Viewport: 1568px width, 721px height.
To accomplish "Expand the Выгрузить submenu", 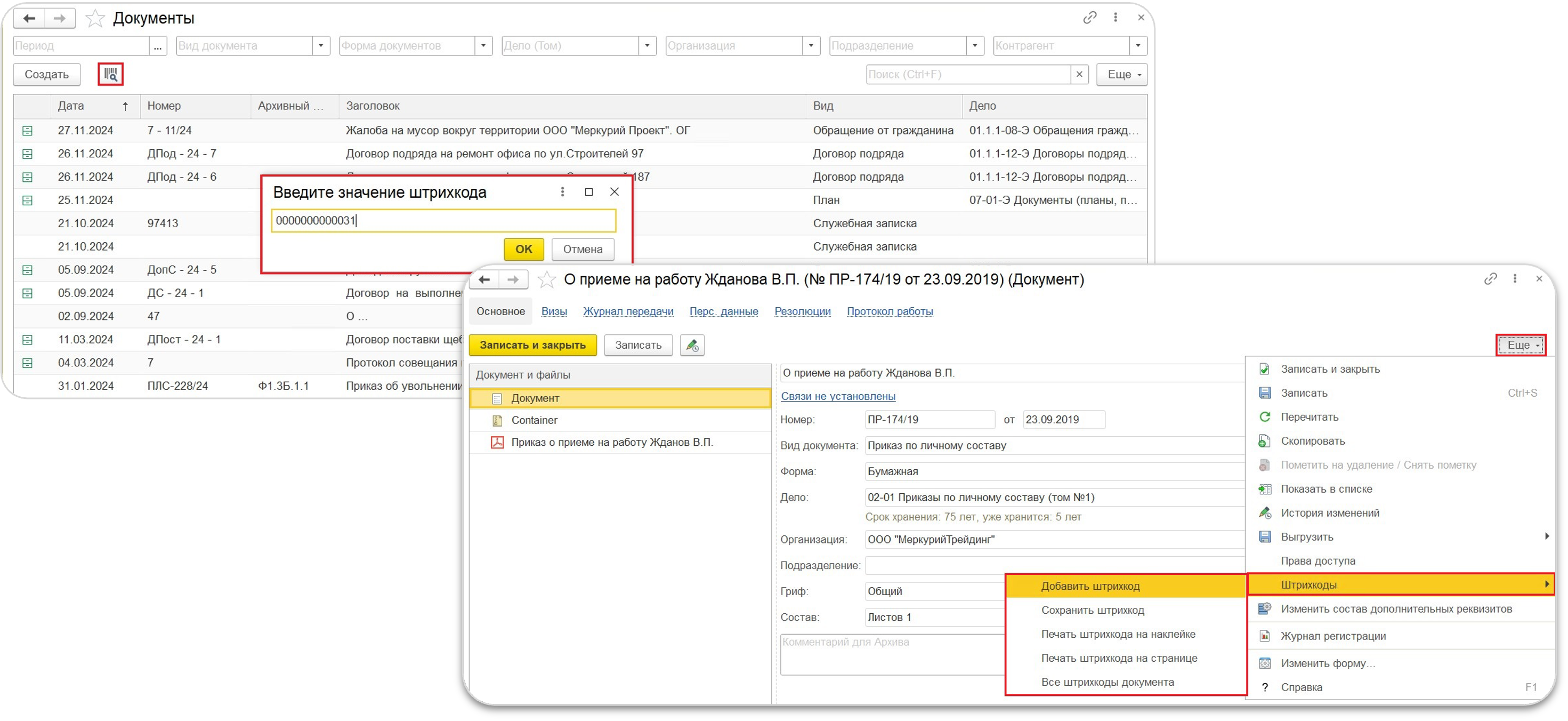I will (x=1401, y=537).
